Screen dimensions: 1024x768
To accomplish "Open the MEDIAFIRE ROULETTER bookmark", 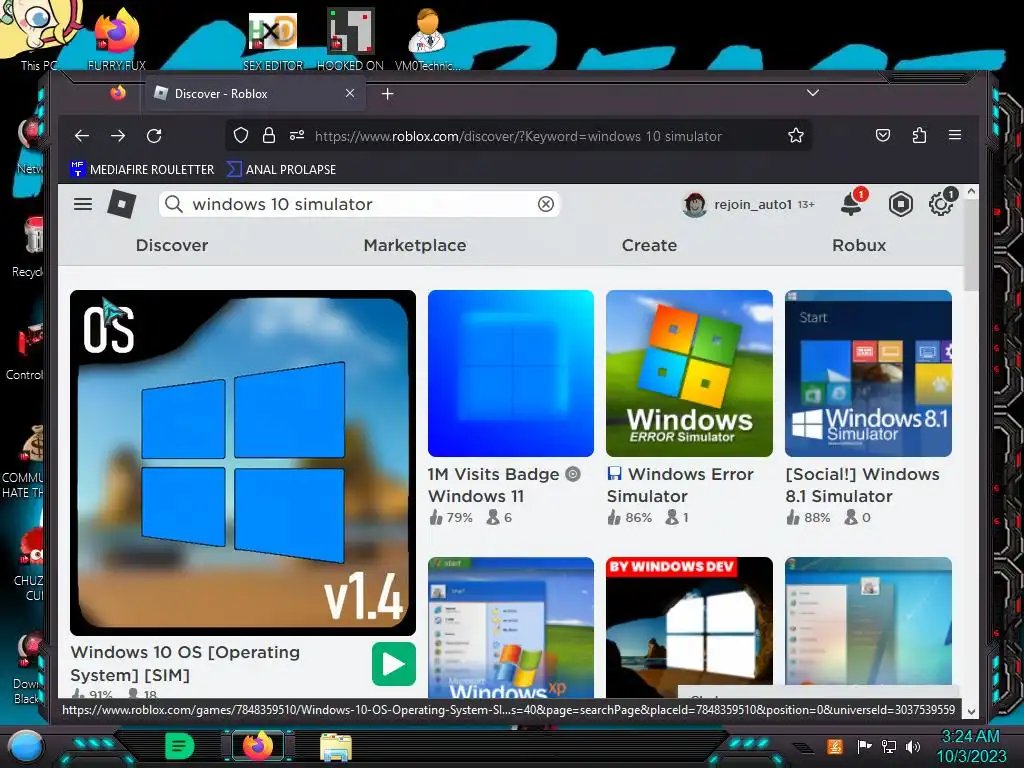I will [142, 169].
